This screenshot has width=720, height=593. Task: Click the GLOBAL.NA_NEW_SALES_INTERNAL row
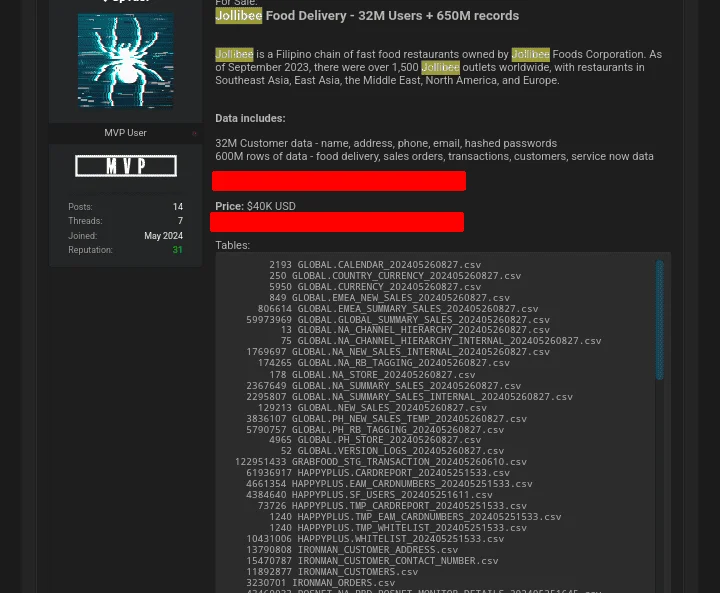[x=398, y=352]
